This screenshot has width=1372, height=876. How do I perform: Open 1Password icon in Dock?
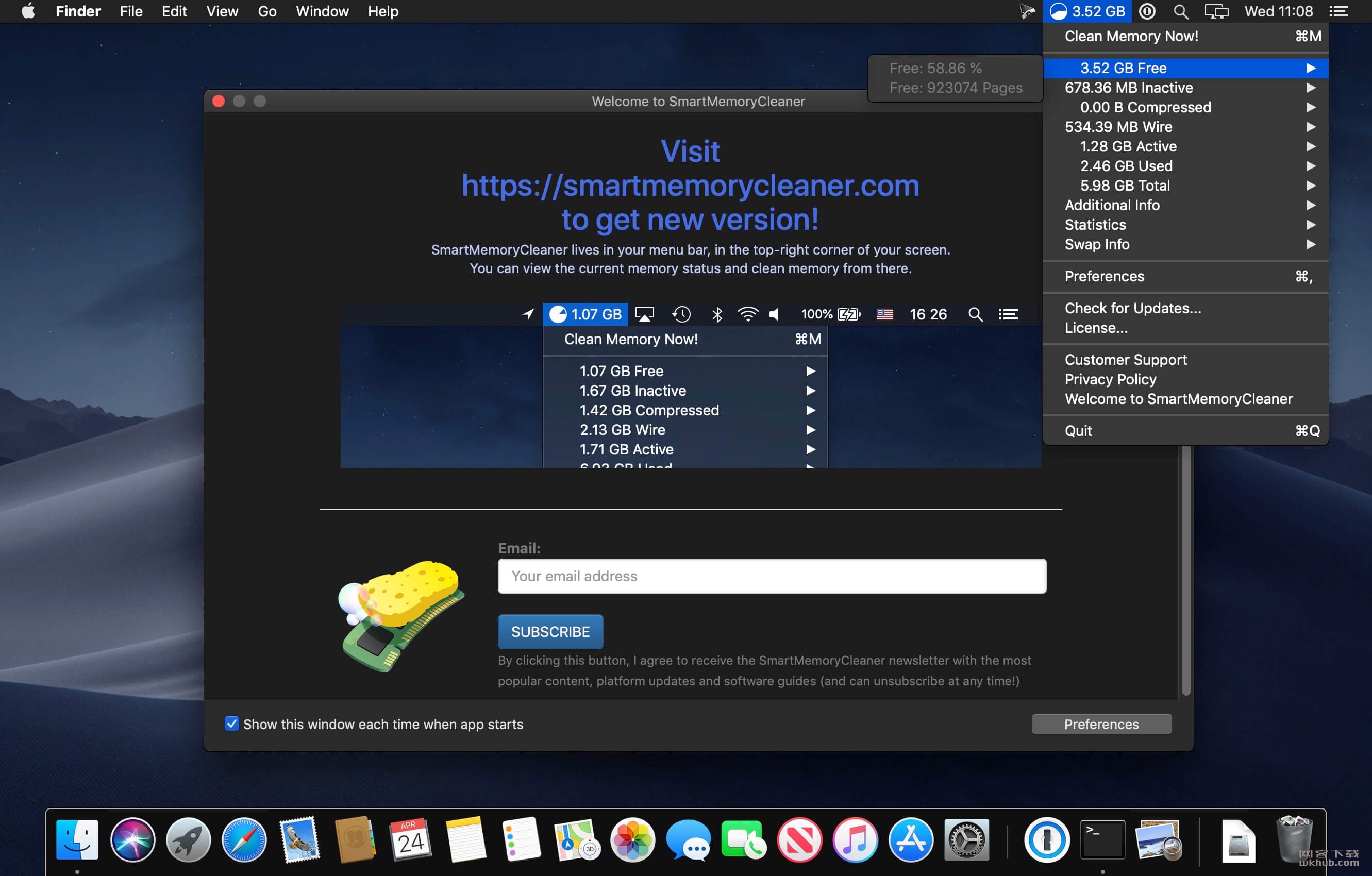pyautogui.click(x=1047, y=839)
